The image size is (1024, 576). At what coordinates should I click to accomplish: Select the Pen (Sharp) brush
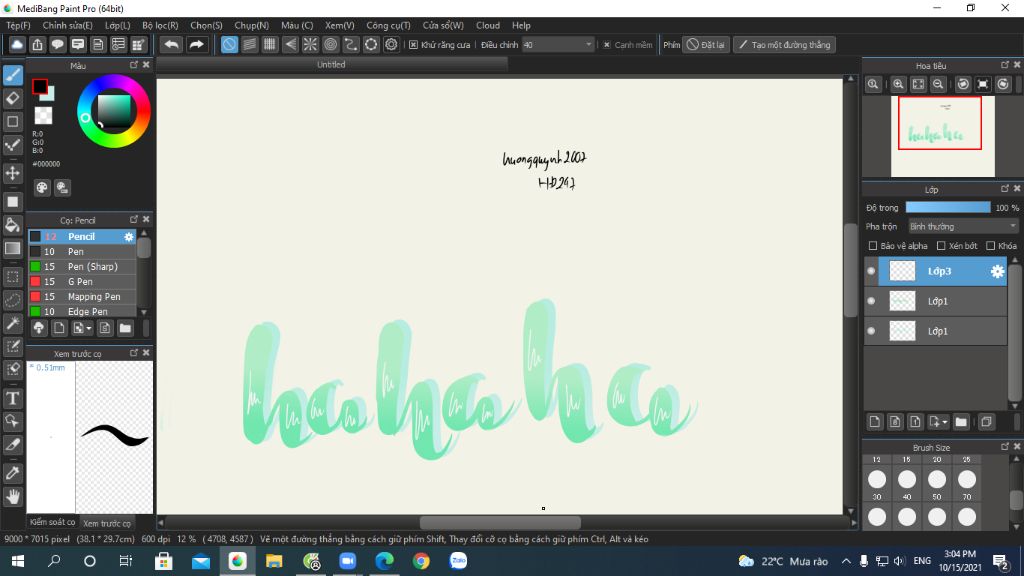[82, 266]
